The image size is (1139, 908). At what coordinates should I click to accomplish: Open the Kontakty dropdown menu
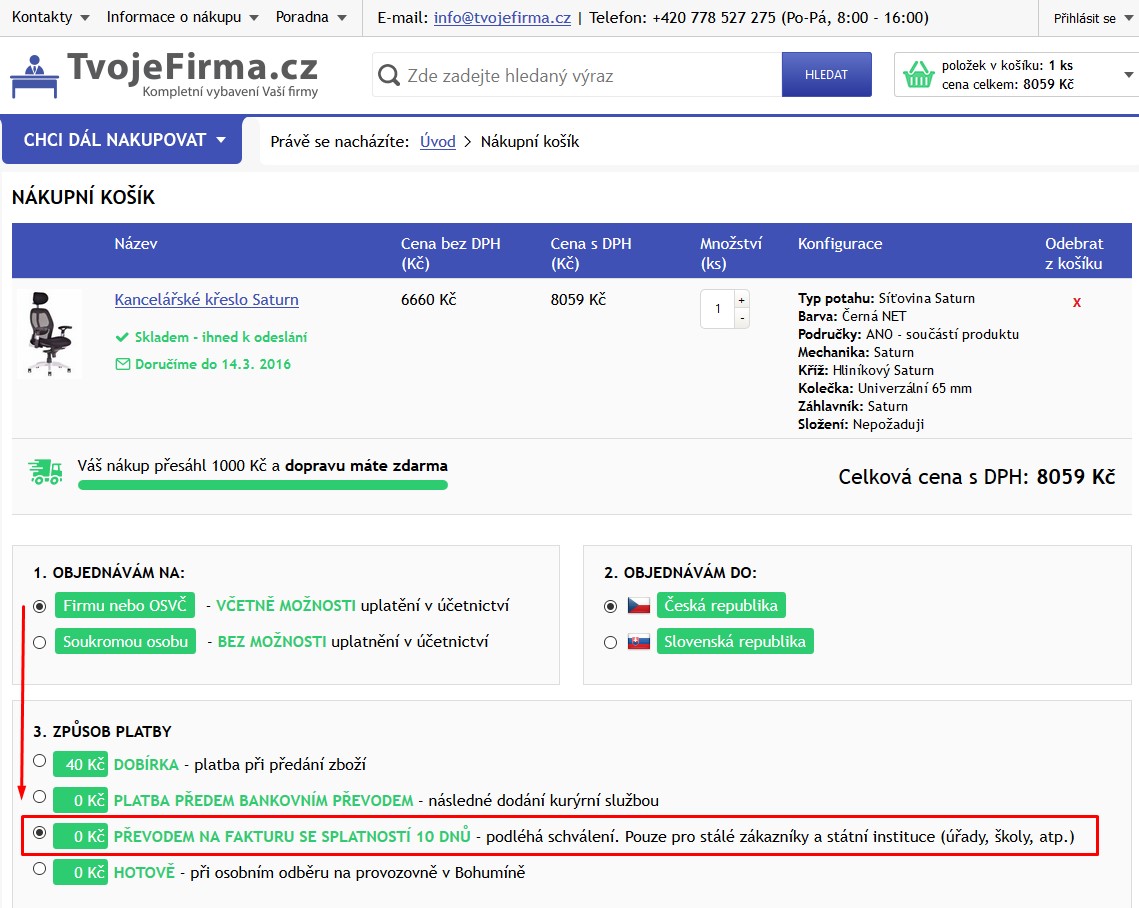51,17
